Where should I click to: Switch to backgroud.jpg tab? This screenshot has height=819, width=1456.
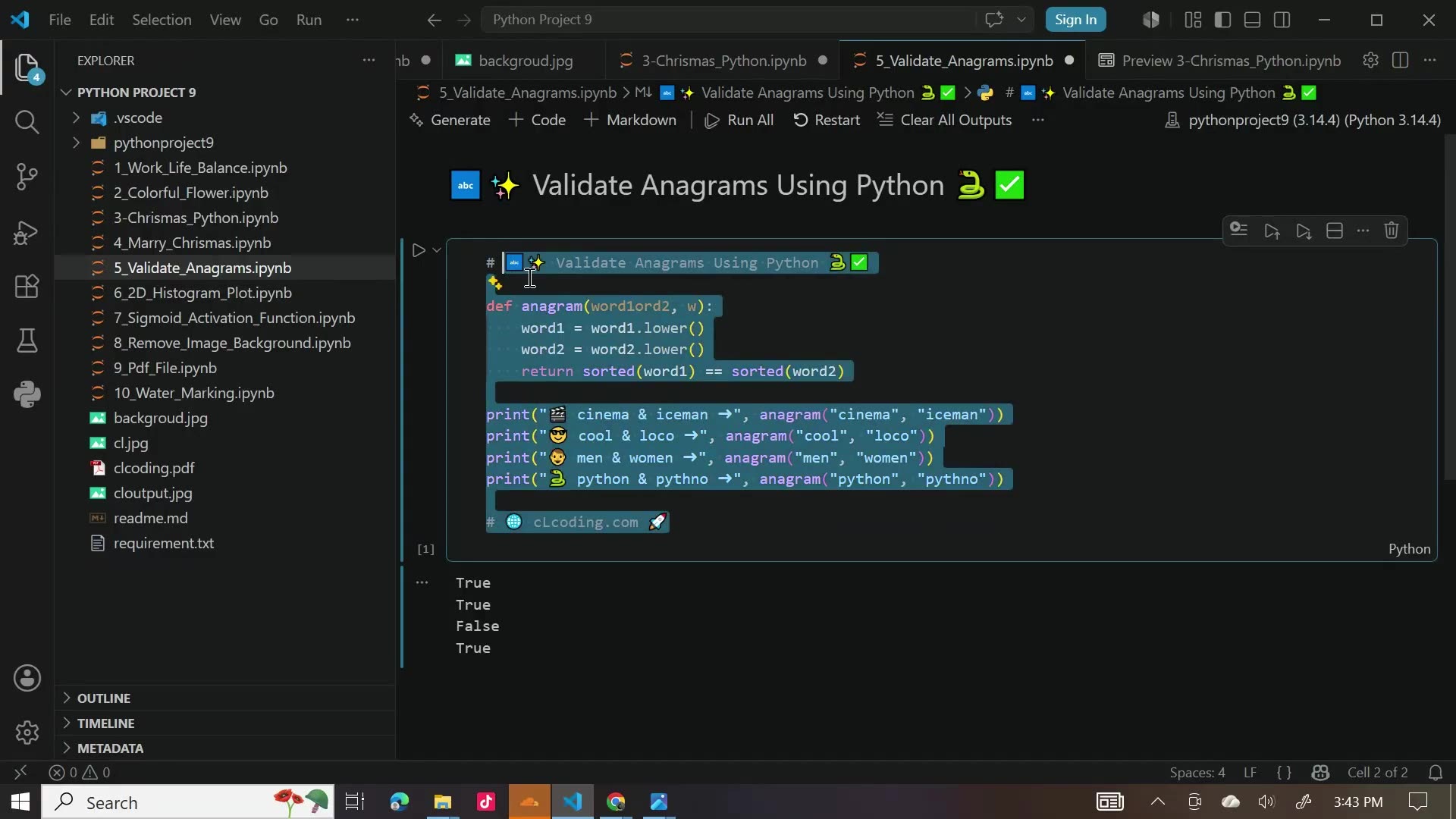tap(526, 61)
